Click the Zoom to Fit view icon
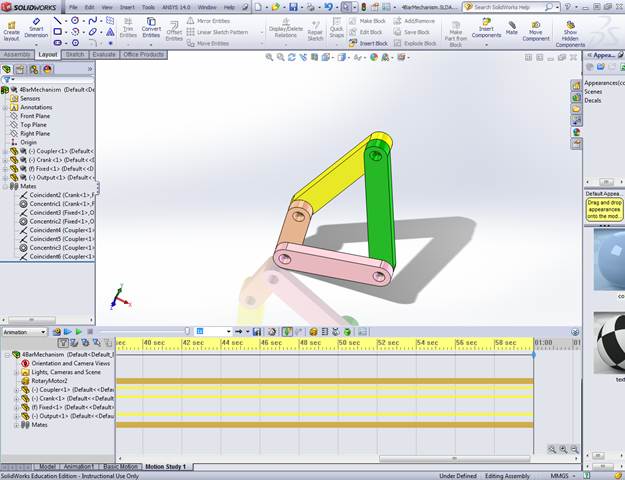The height and width of the screenshot is (480, 625). tap(269, 57)
